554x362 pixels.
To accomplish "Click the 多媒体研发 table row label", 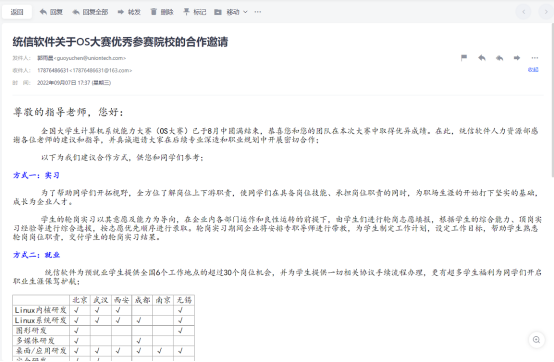I will coord(35,341).
